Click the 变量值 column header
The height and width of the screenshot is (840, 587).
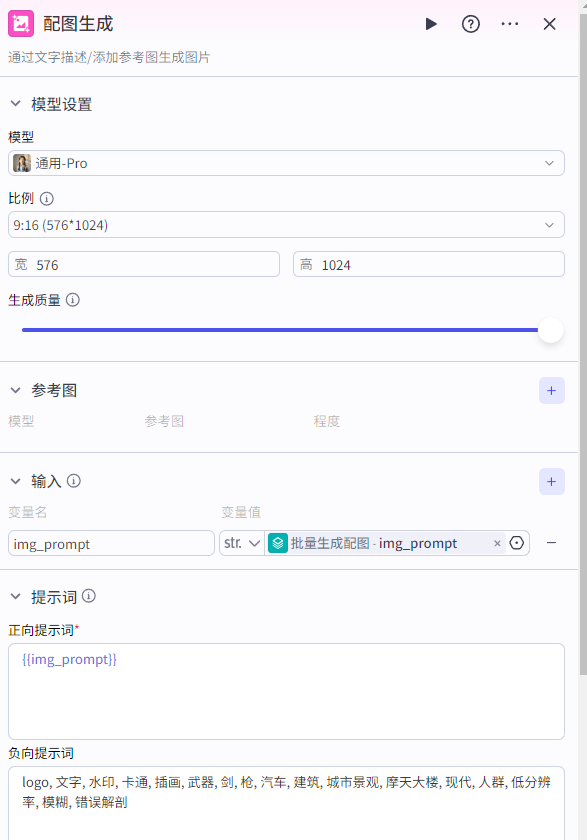[x=241, y=512]
